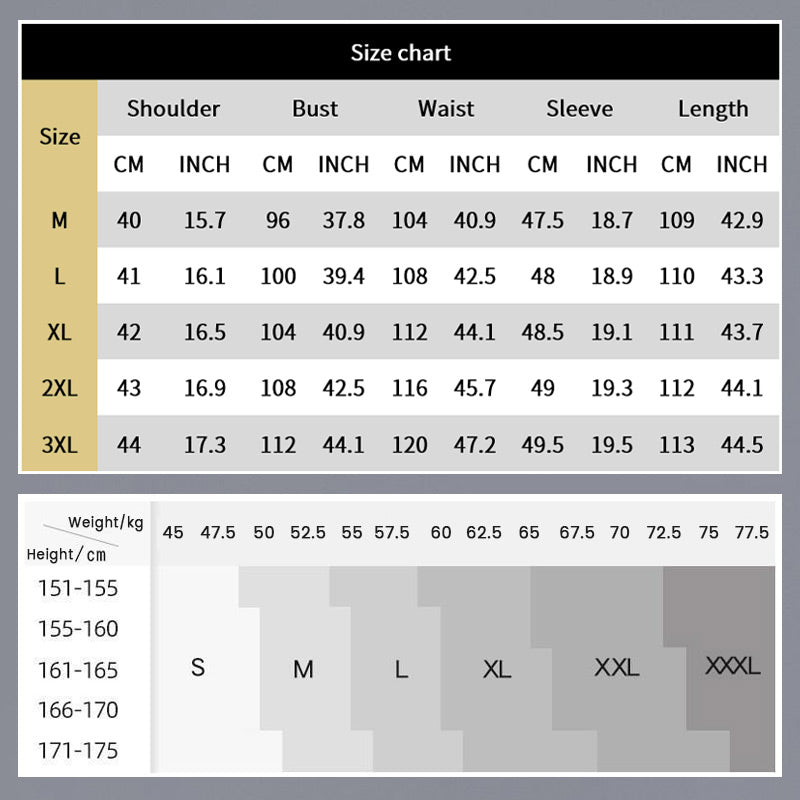
Task: Click the Weight/kg axis label
Action: pos(106,523)
